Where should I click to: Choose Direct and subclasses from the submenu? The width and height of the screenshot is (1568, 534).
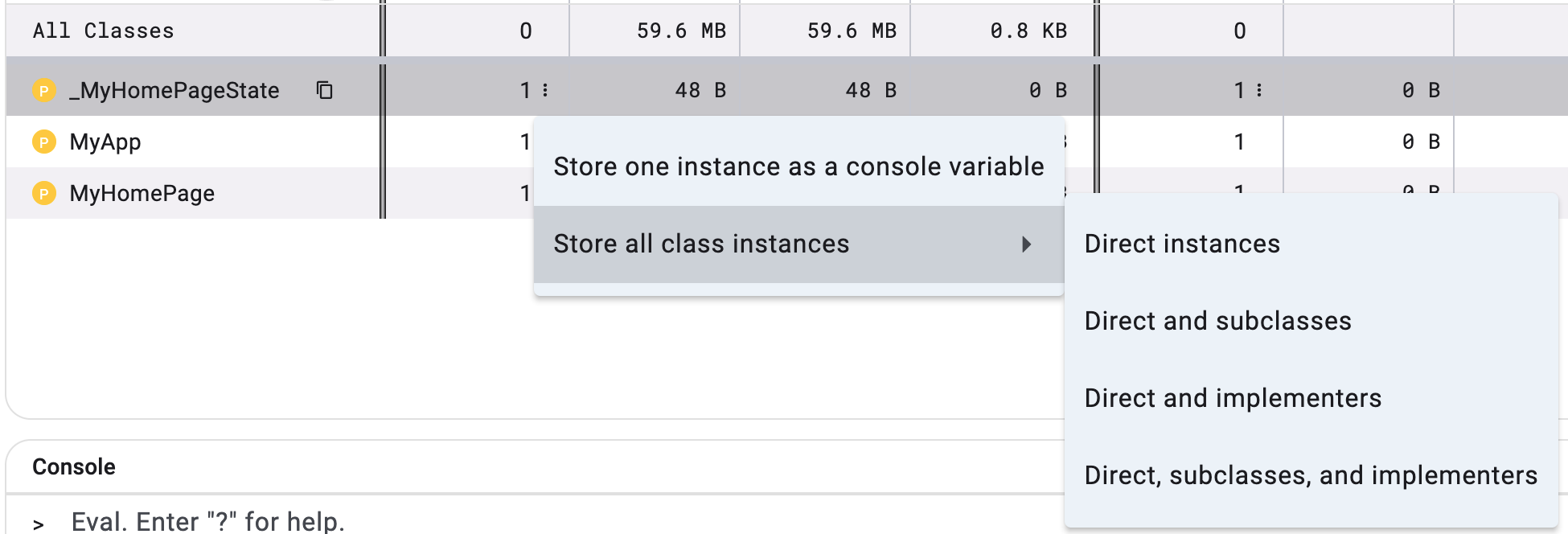[x=1219, y=321]
